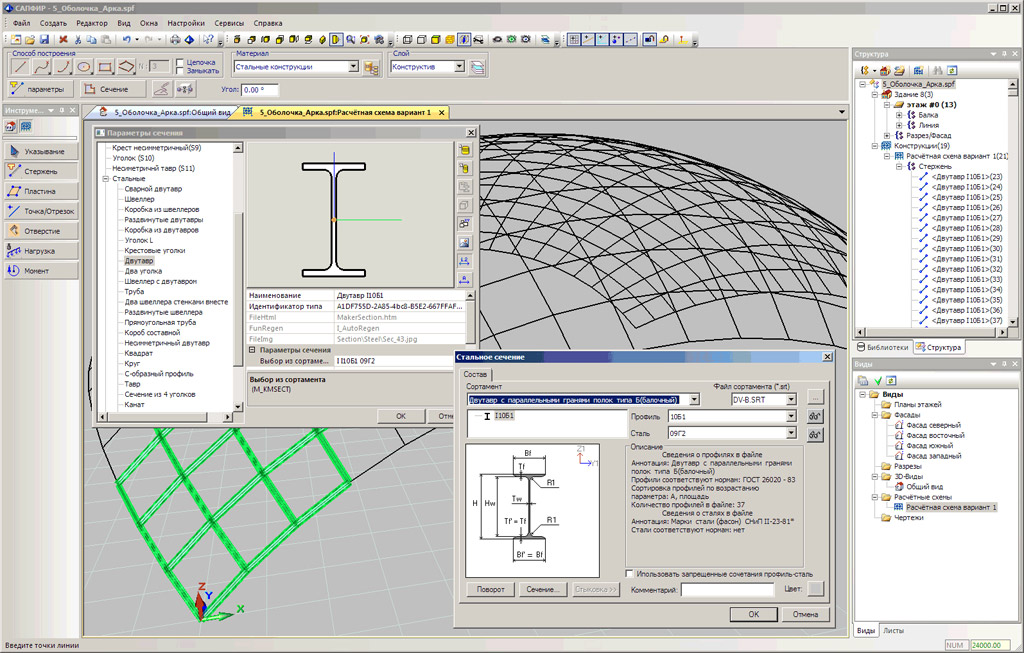Open layers manager icon beside Слой
The height and width of the screenshot is (653, 1024).
[477, 67]
